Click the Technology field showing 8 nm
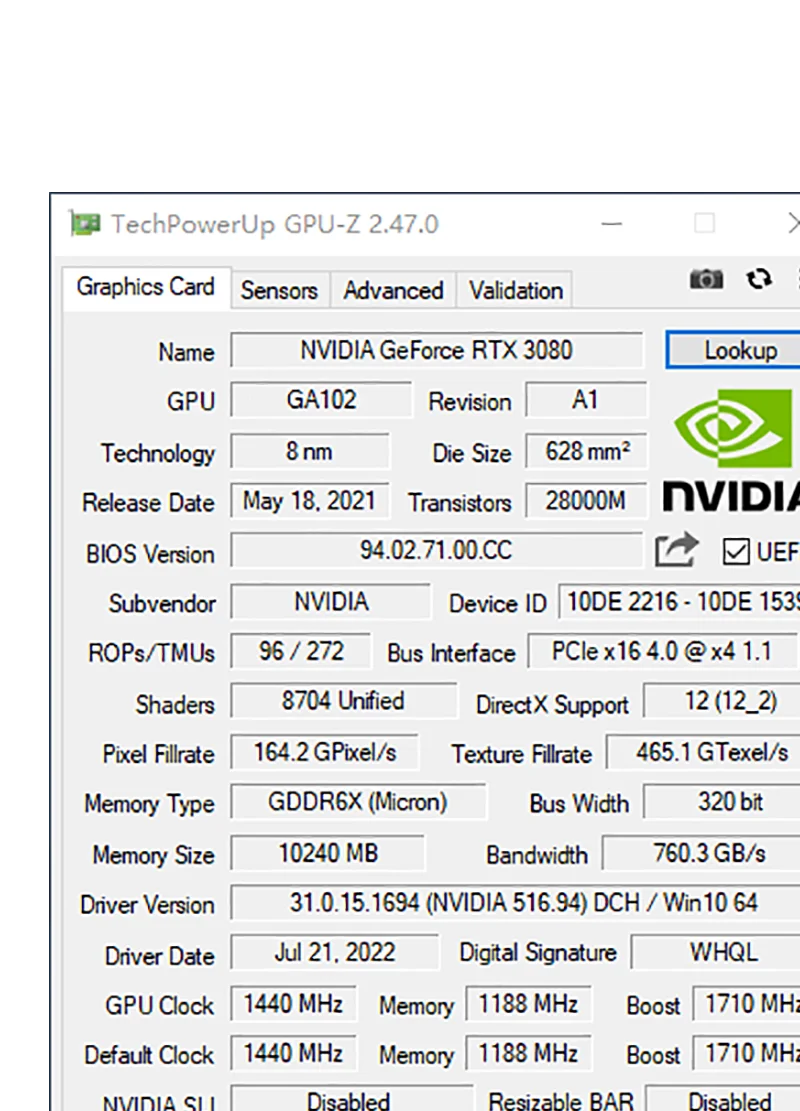This screenshot has width=800, height=1111. coord(310,451)
